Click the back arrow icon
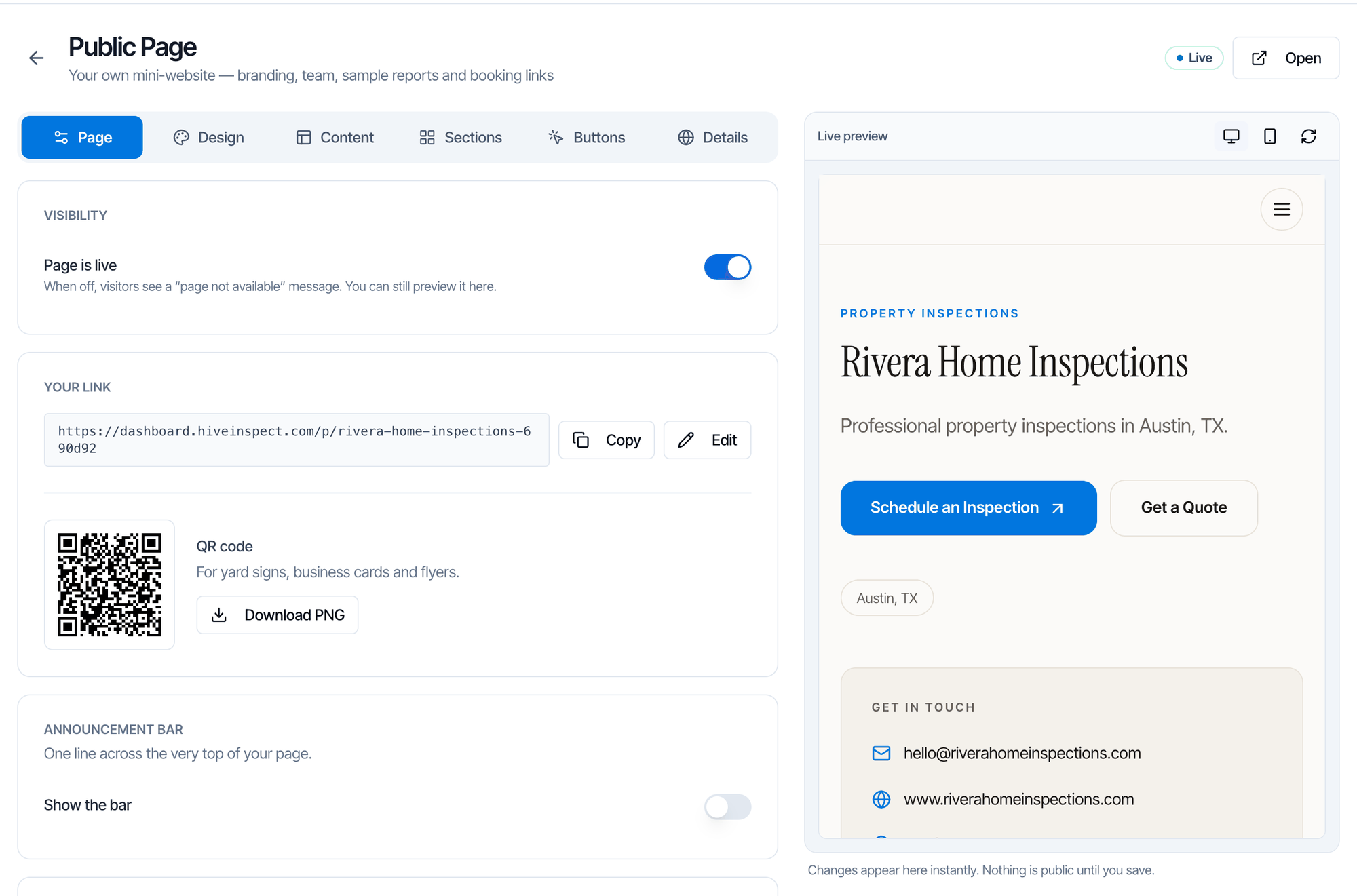The image size is (1357, 896). pos(37,58)
